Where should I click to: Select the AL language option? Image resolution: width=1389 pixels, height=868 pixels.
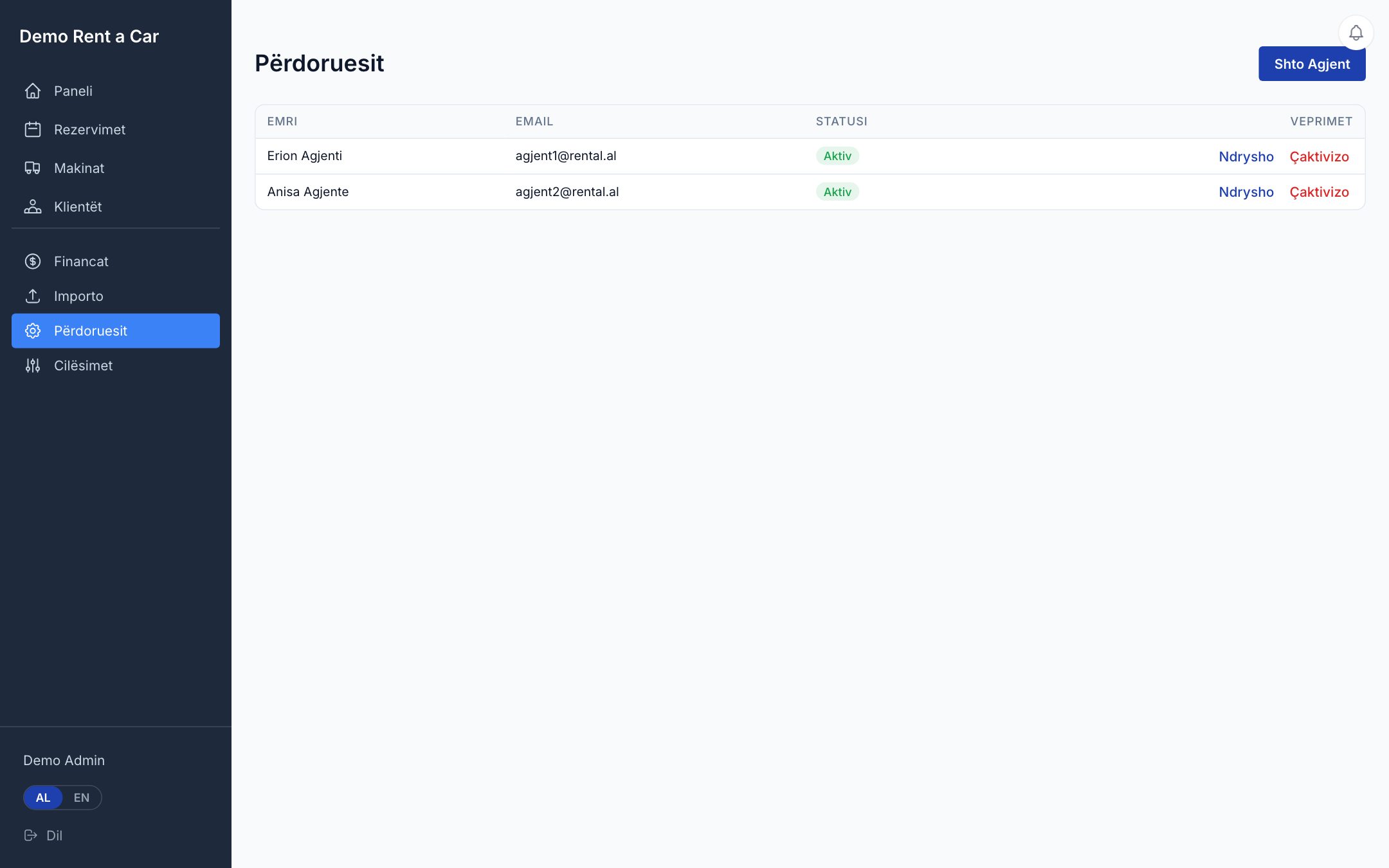43,797
